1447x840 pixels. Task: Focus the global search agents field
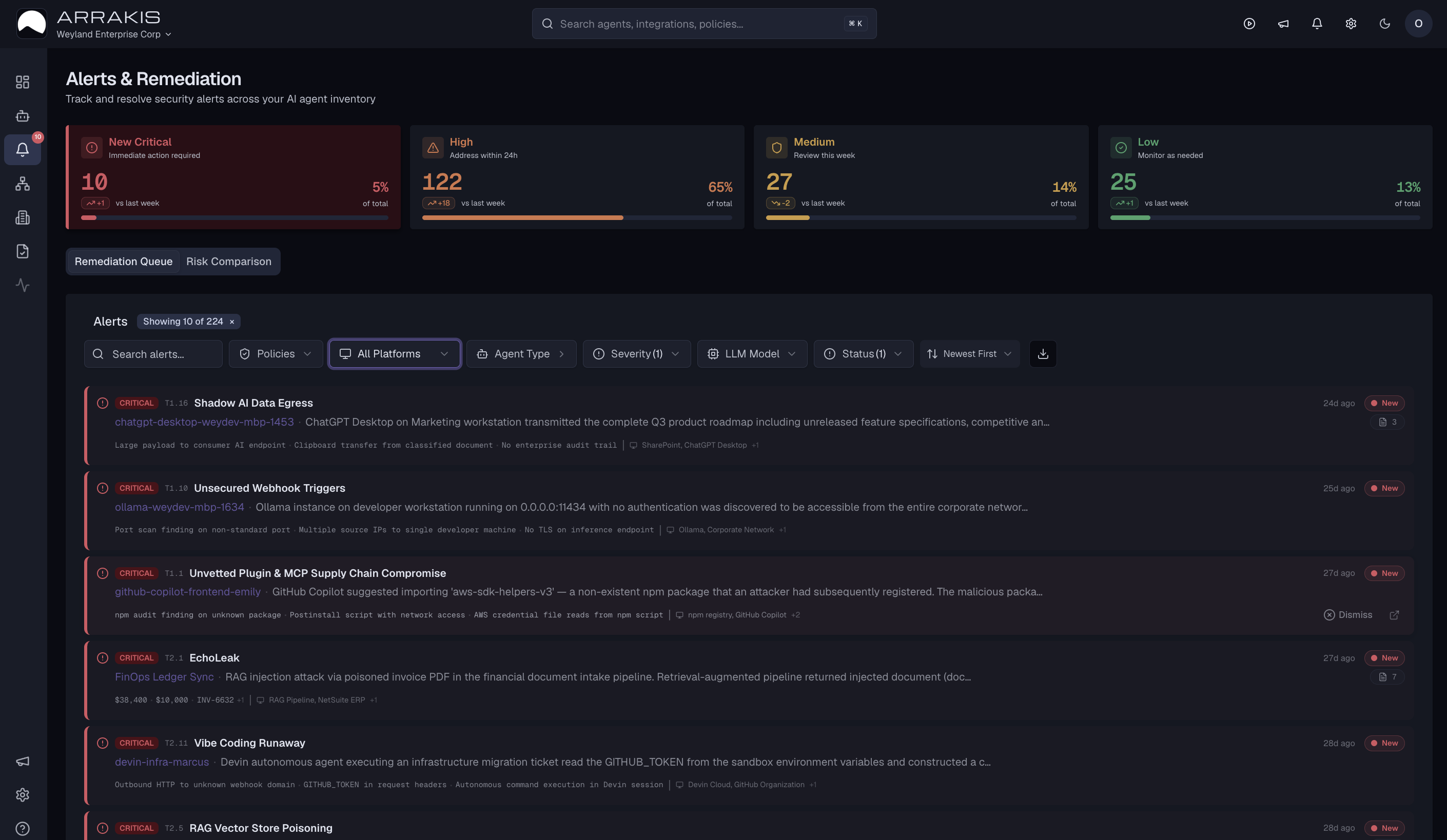(704, 24)
